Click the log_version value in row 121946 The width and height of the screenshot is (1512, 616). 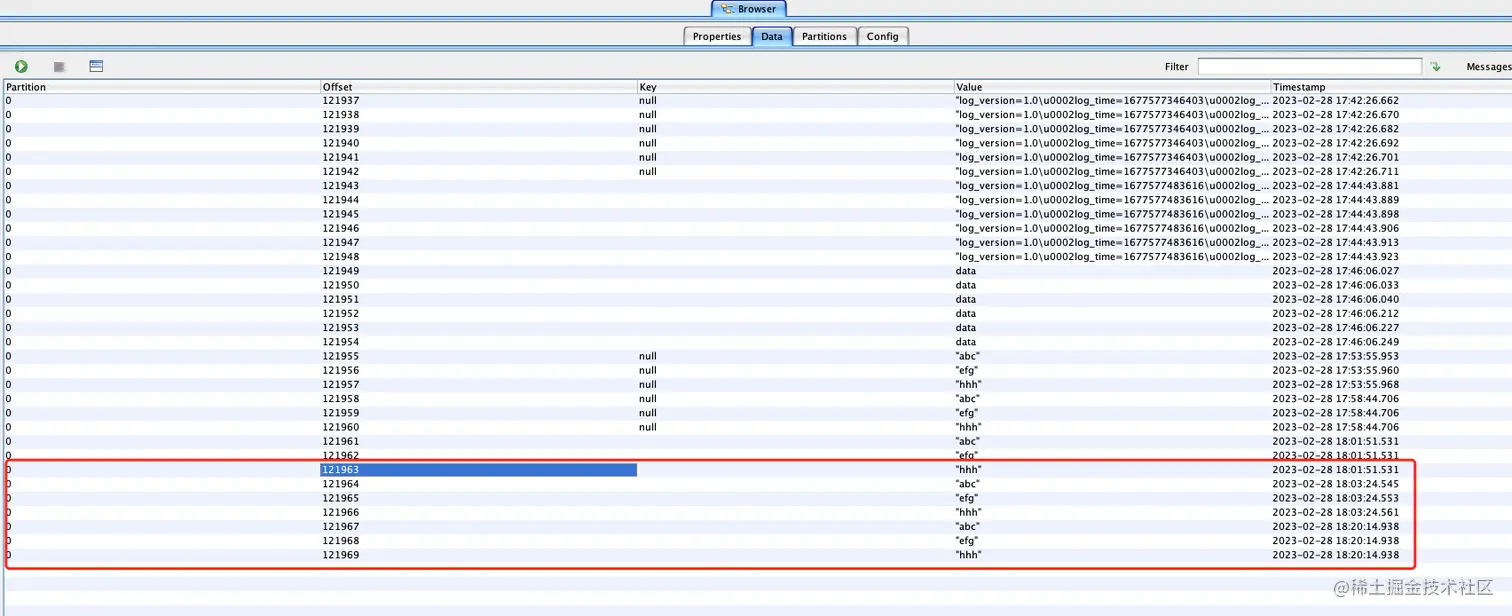pyautogui.click(x=1112, y=228)
